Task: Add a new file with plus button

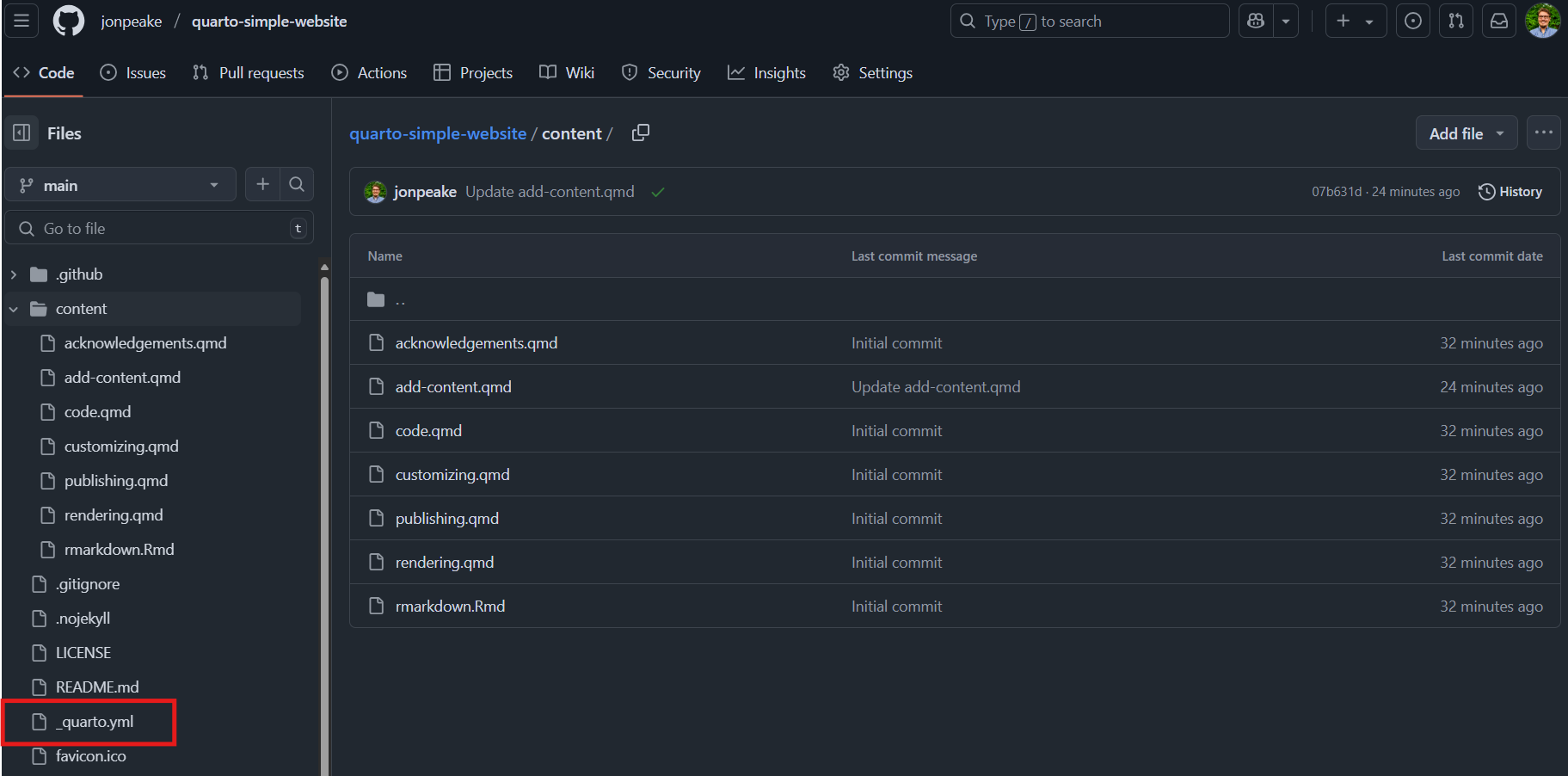Action: point(262,184)
